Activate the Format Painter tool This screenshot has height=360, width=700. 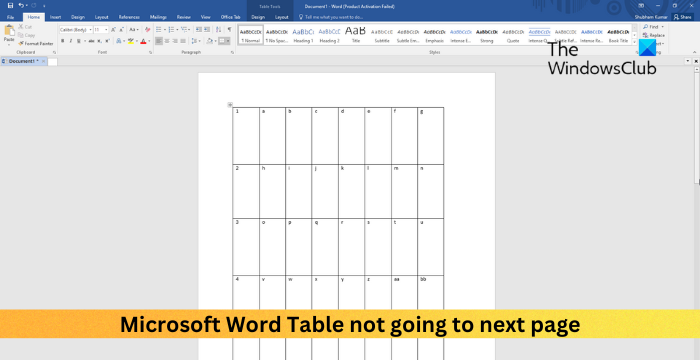(x=36, y=44)
